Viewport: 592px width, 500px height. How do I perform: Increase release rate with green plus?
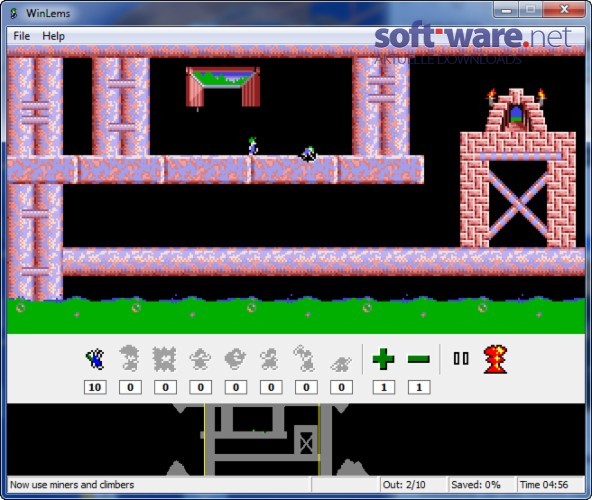click(384, 359)
